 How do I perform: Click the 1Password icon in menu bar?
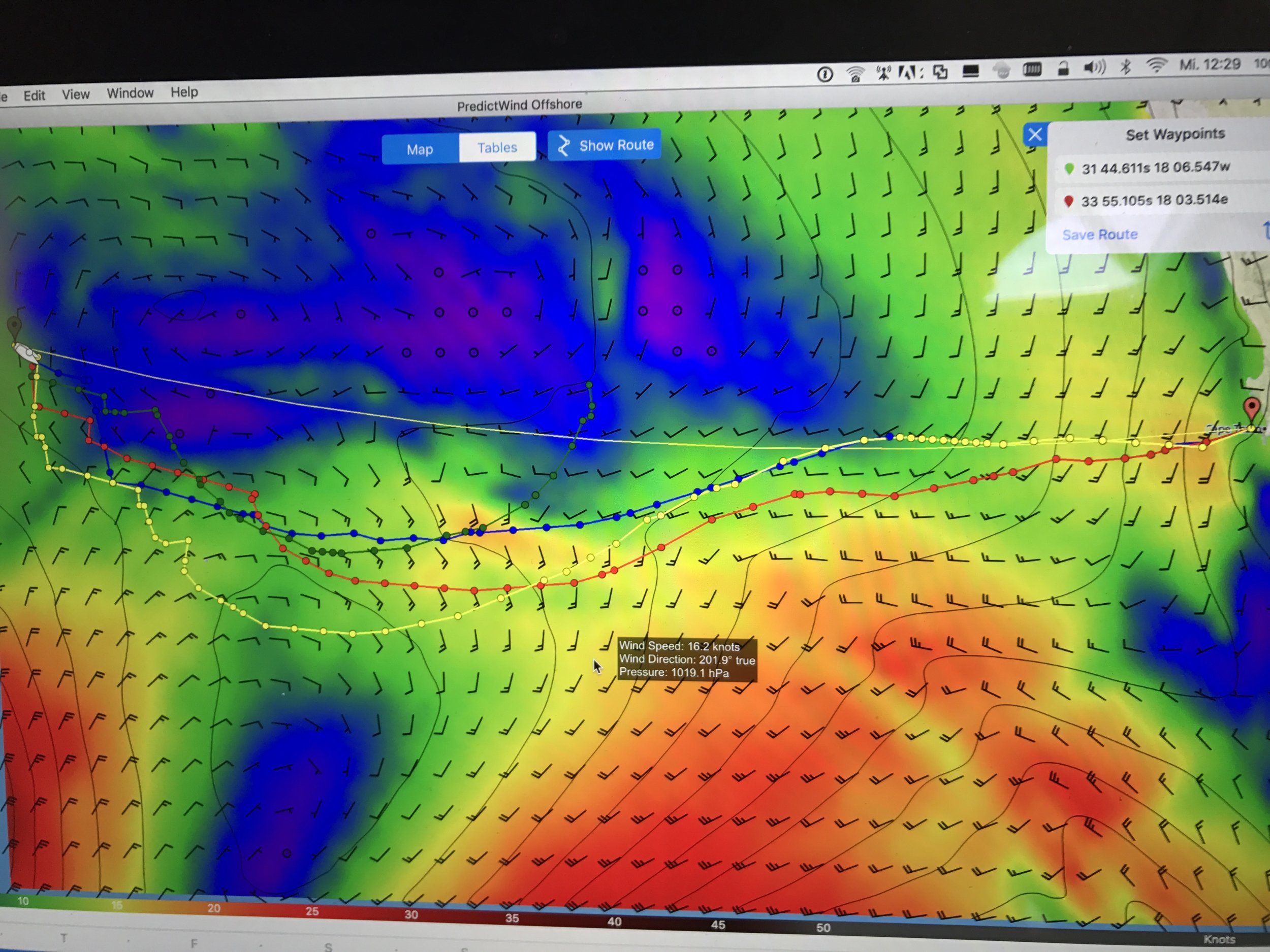(825, 75)
